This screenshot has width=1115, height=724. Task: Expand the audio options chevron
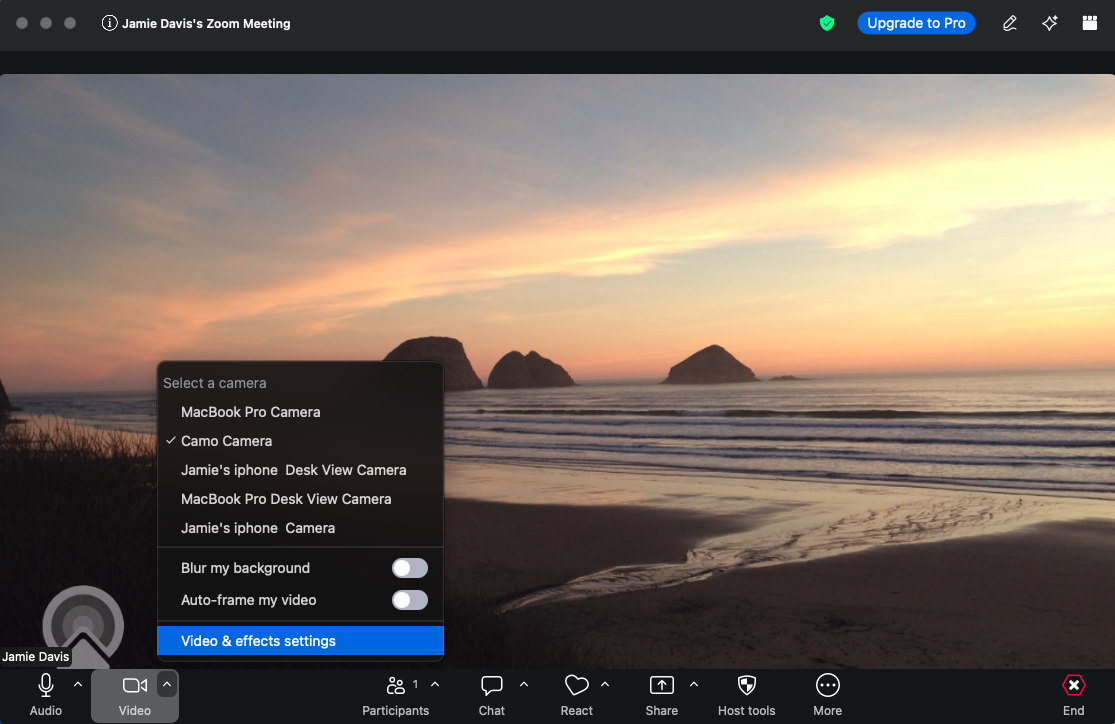(78, 685)
